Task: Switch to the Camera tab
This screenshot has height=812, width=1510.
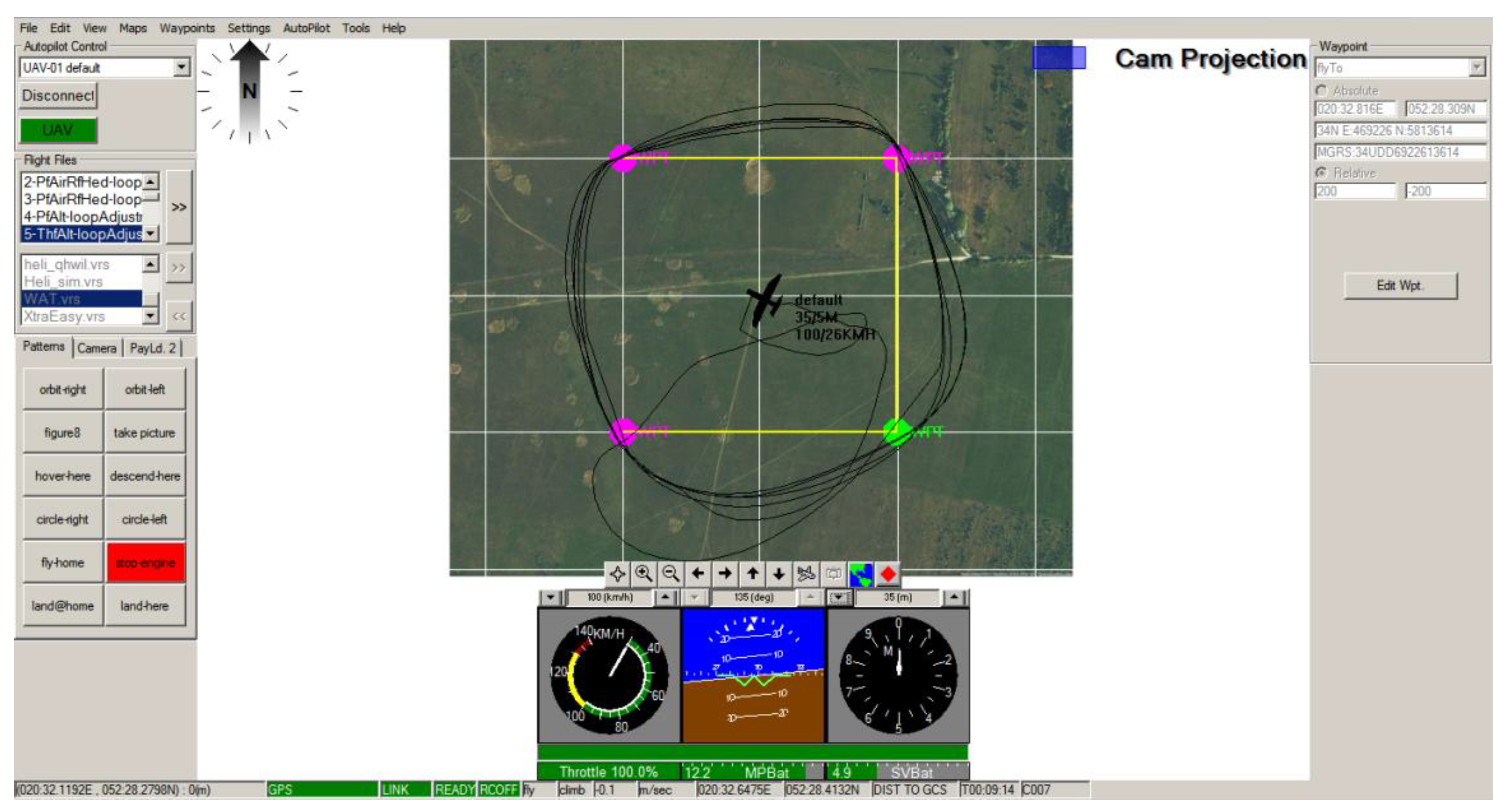Action: [x=97, y=348]
